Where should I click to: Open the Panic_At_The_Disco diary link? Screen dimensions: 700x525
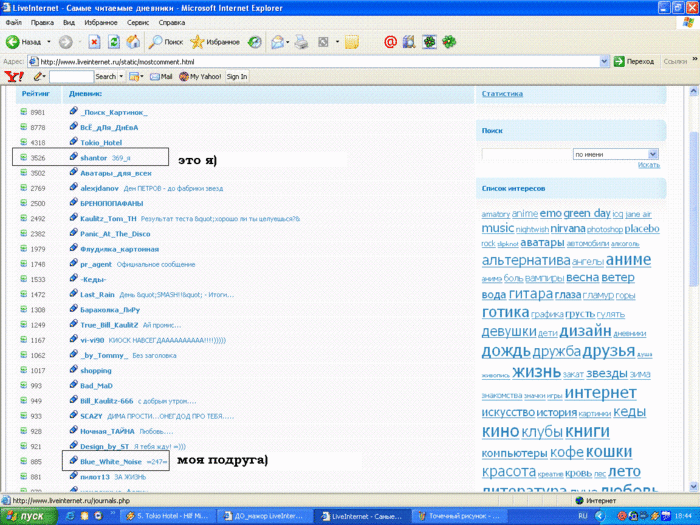click(x=115, y=234)
